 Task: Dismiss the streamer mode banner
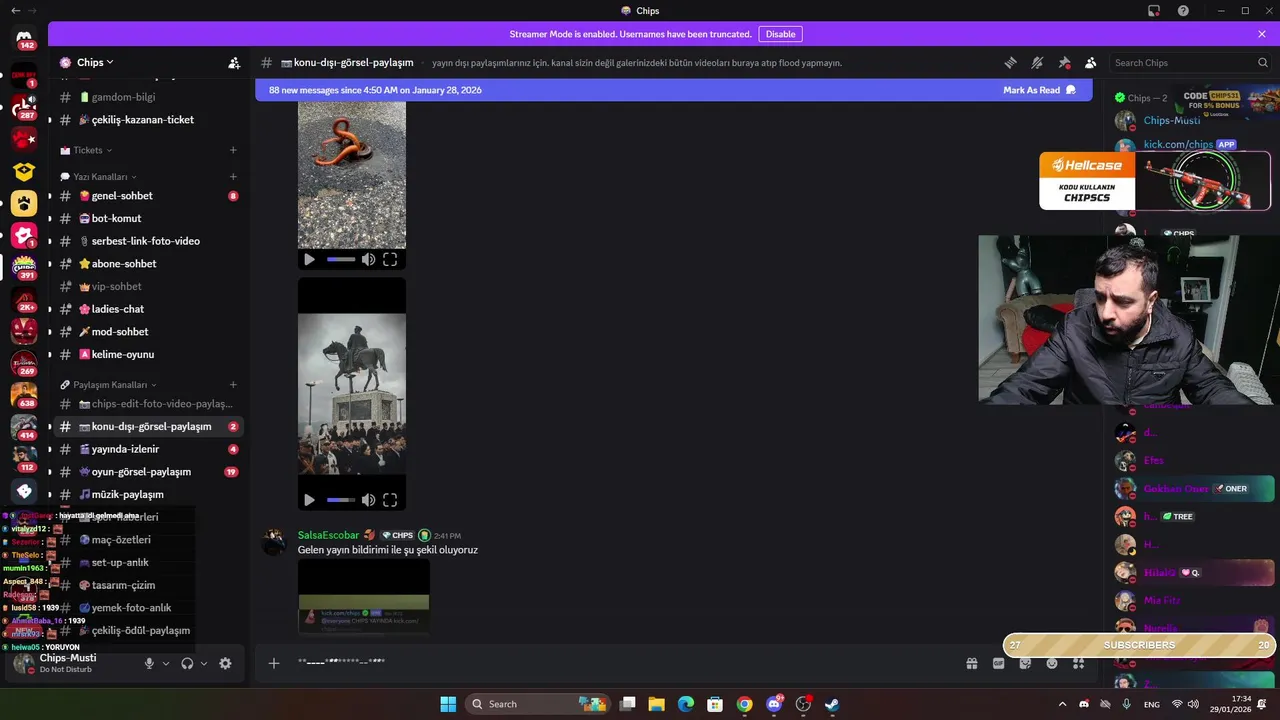pos(1262,34)
